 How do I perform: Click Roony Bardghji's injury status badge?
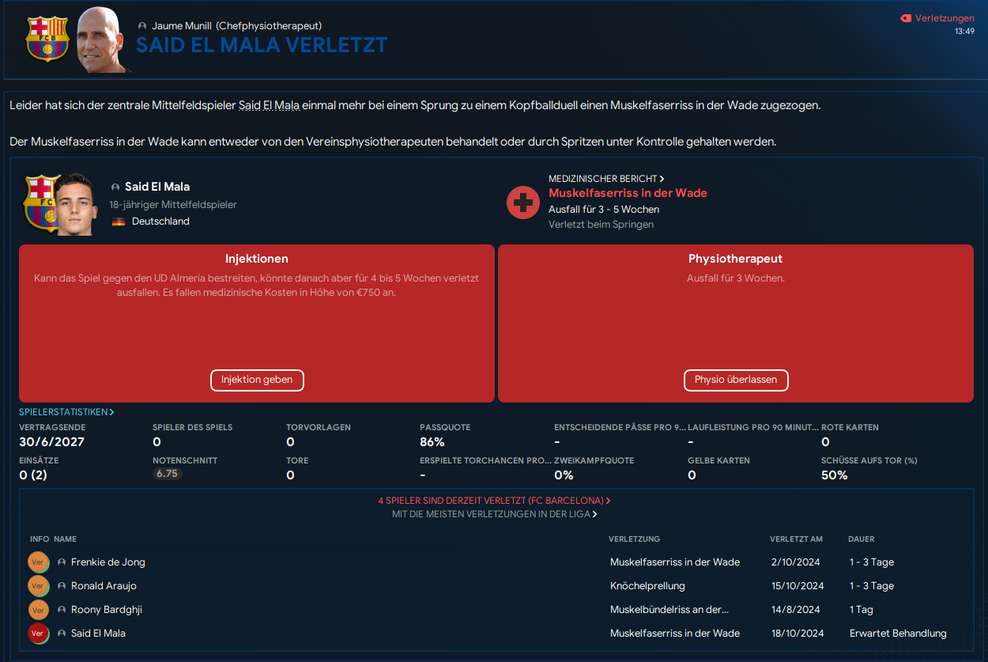pyautogui.click(x=38, y=610)
